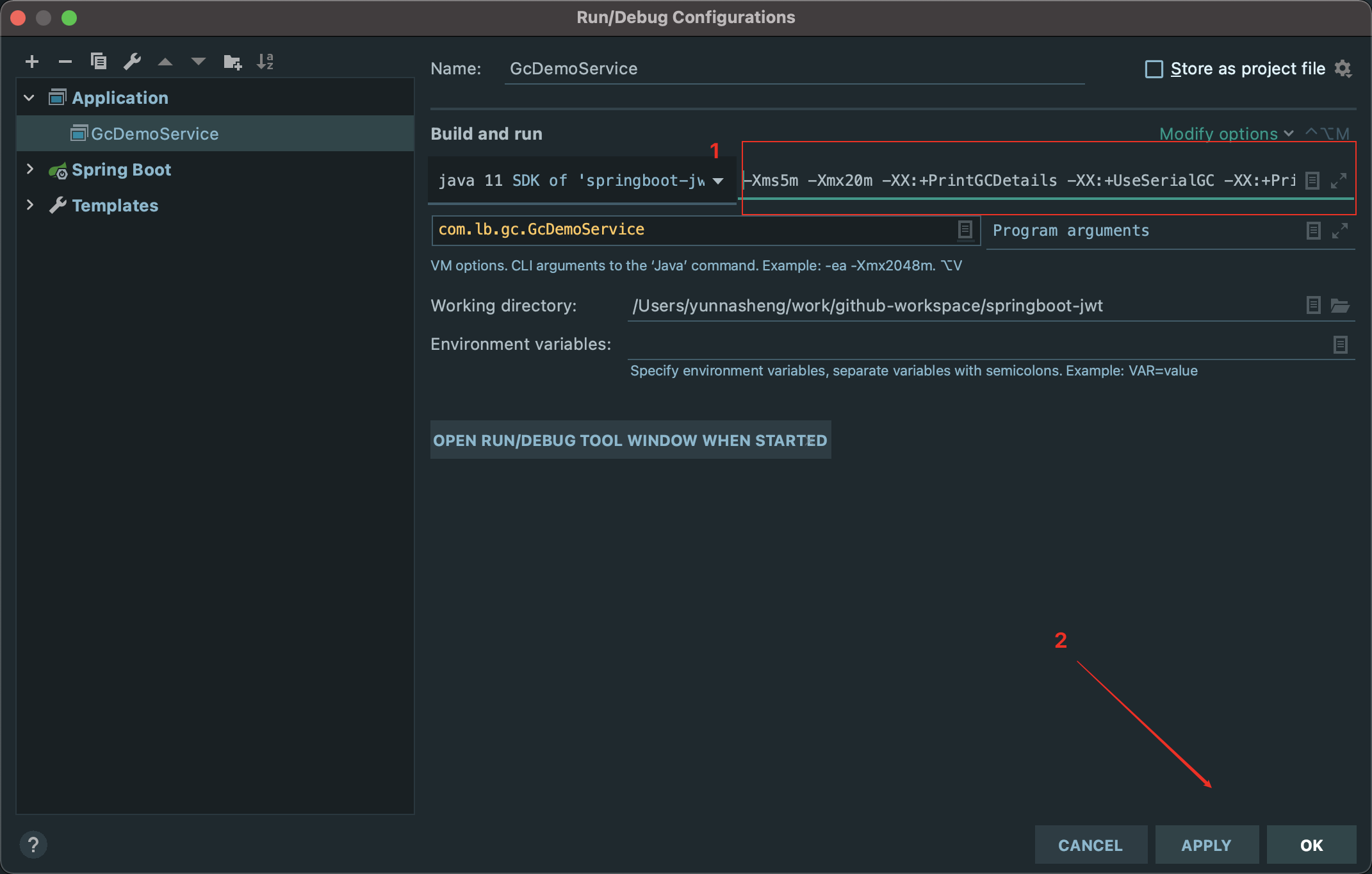Open edit templates wrench icon
1372x874 pixels.
132,62
